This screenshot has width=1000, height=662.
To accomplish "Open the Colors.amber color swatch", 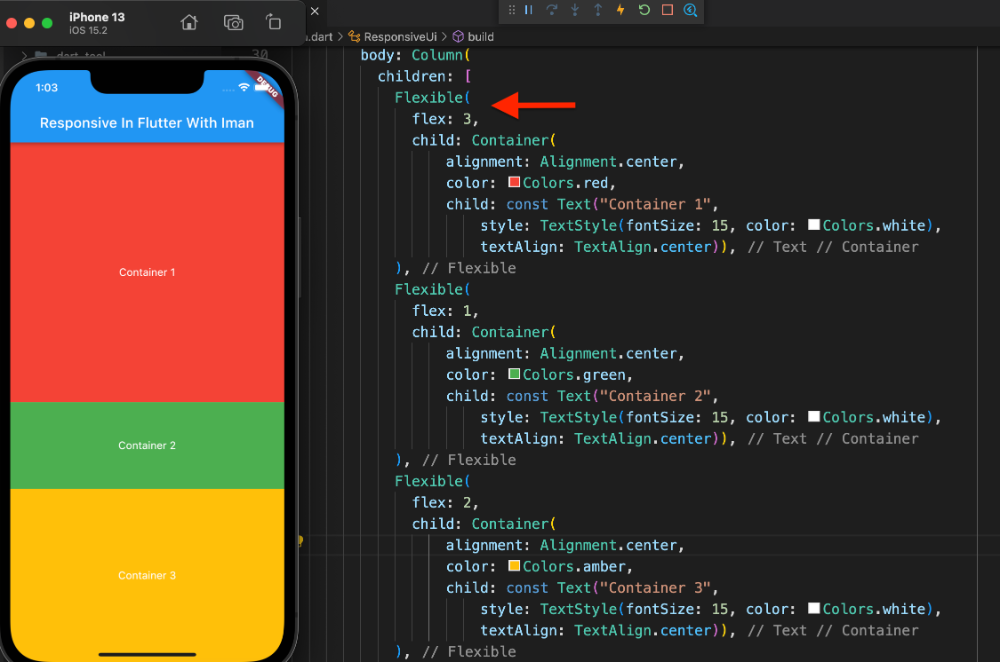I will (514, 566).
